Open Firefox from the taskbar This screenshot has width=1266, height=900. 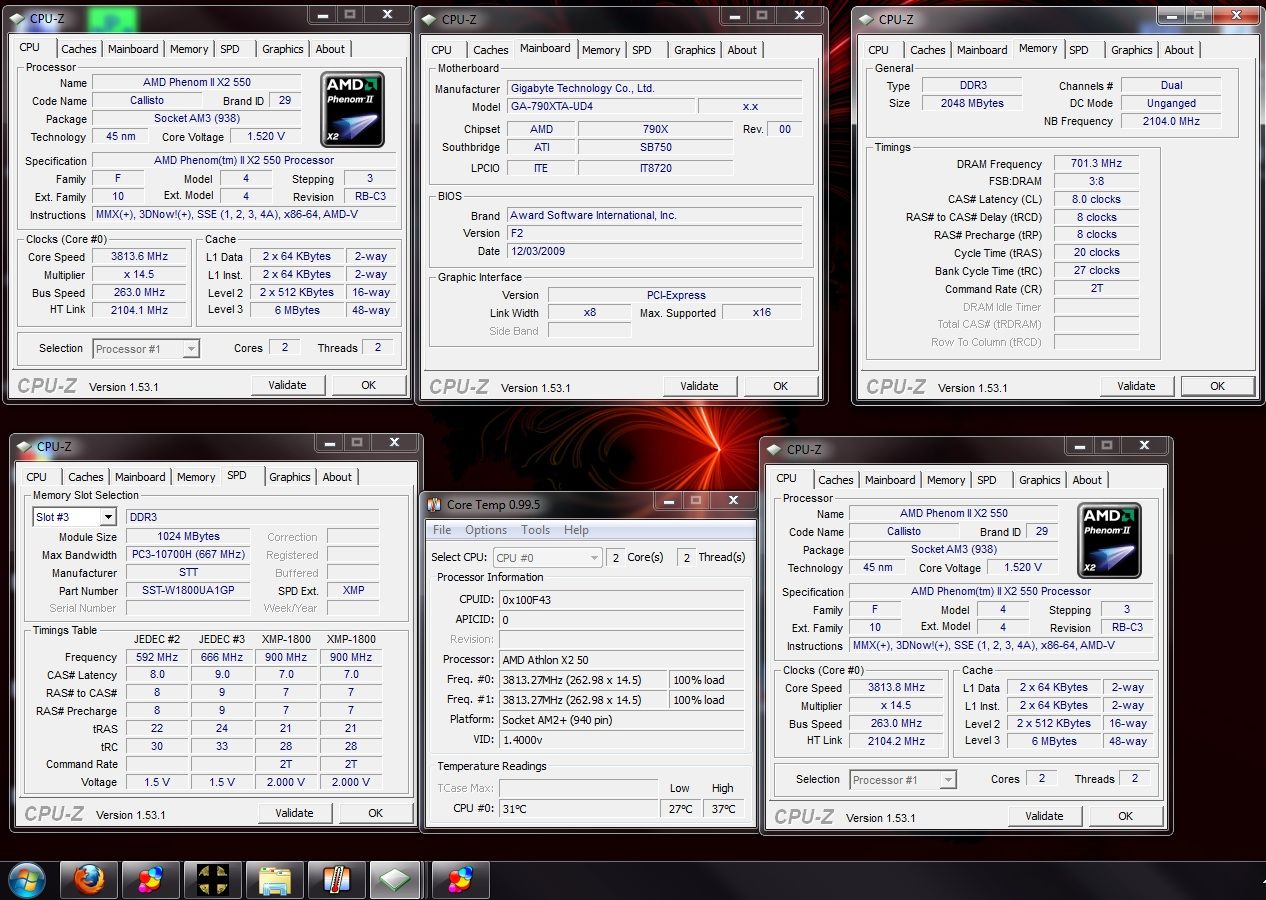88,880
